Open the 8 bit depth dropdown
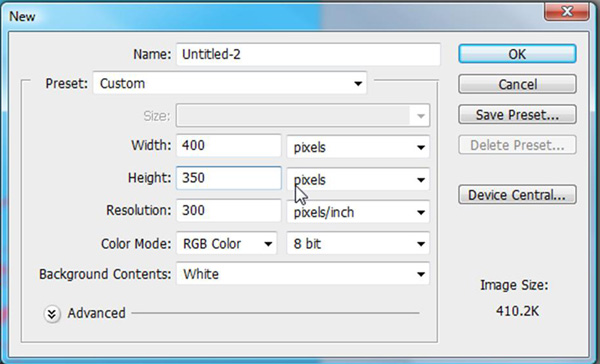Image resolution: width=600 pixels, height=364 pixels. pyautogui.click(x=358, y=243)
